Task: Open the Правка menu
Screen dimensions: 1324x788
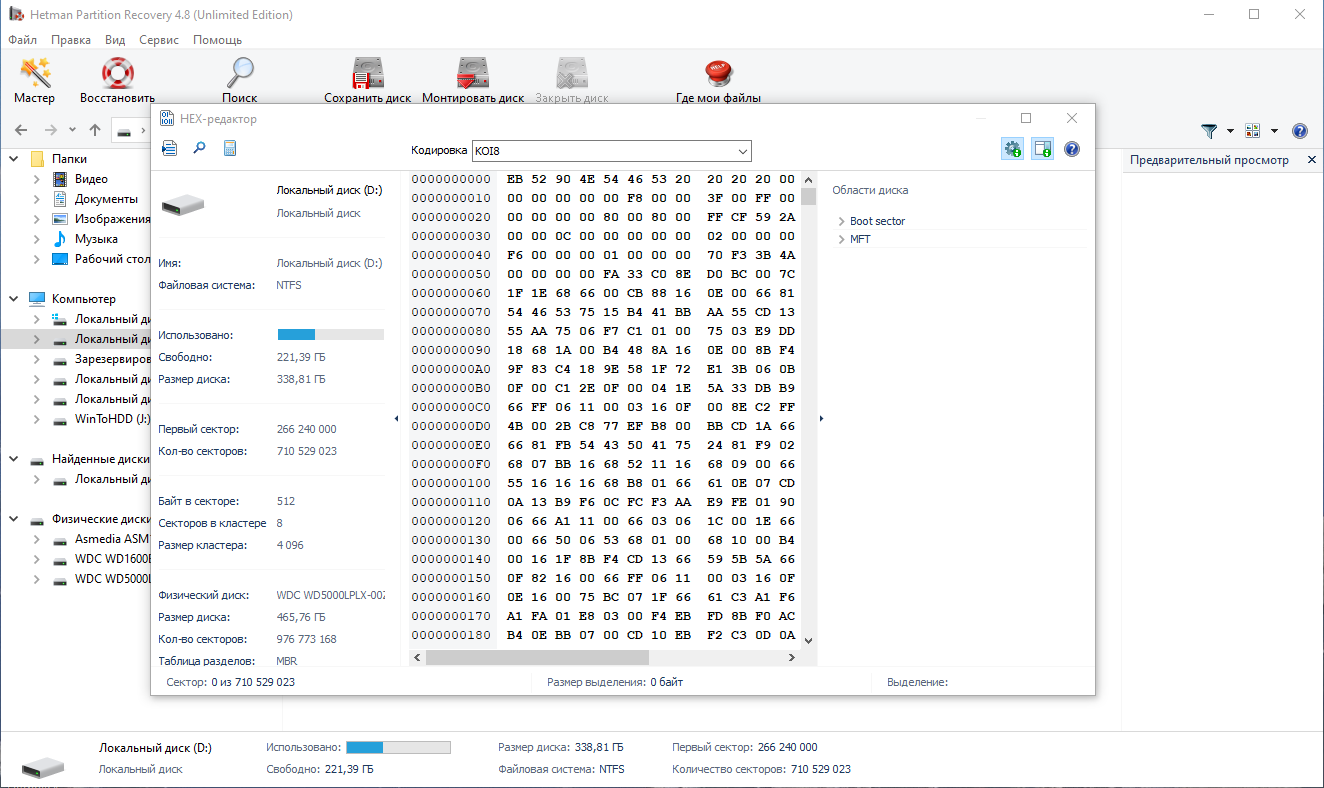Action: (x=70, y=40)
